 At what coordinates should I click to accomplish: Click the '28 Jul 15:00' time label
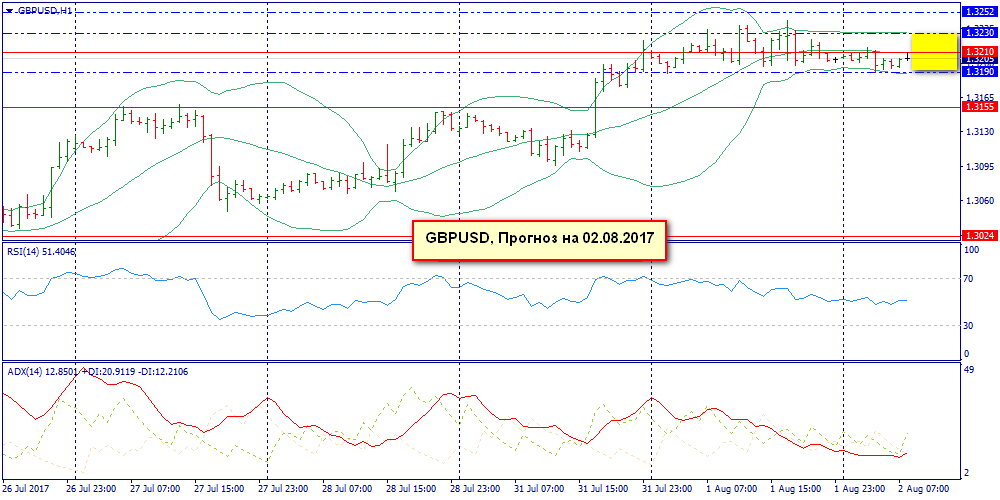(410, 488)
